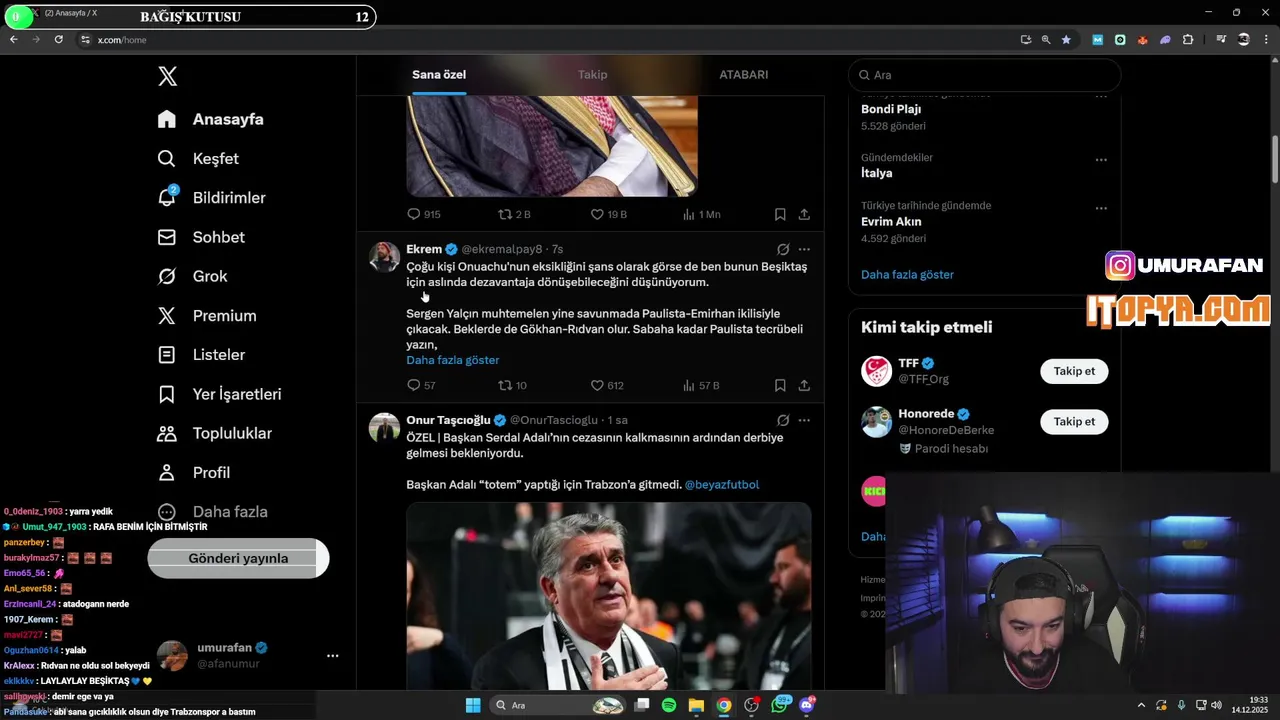The height and width of the screenshot is (720, 1280).
Task: Like Ekrem's post heart icon
Action: 597,385
